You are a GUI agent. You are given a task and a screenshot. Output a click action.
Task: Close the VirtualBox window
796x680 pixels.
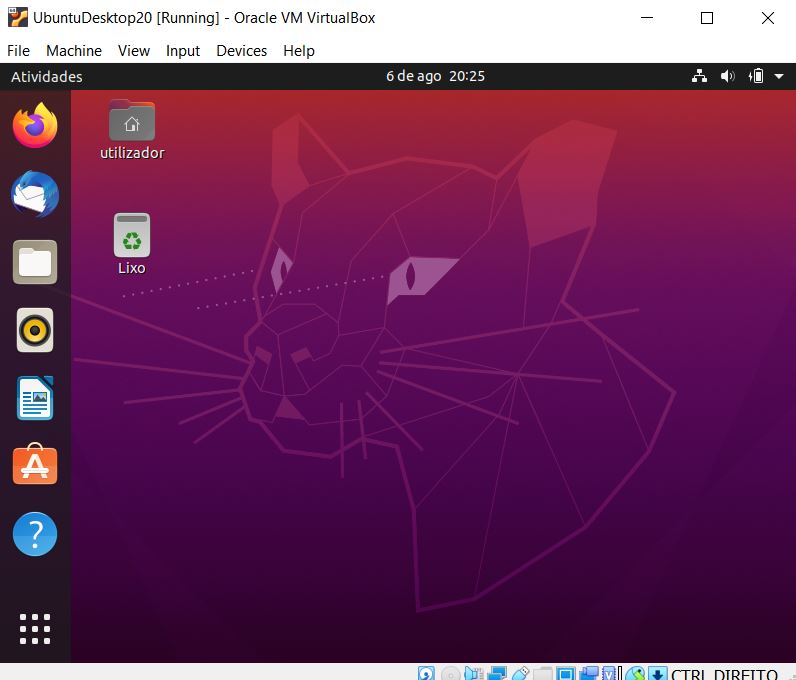coord(768,18)
